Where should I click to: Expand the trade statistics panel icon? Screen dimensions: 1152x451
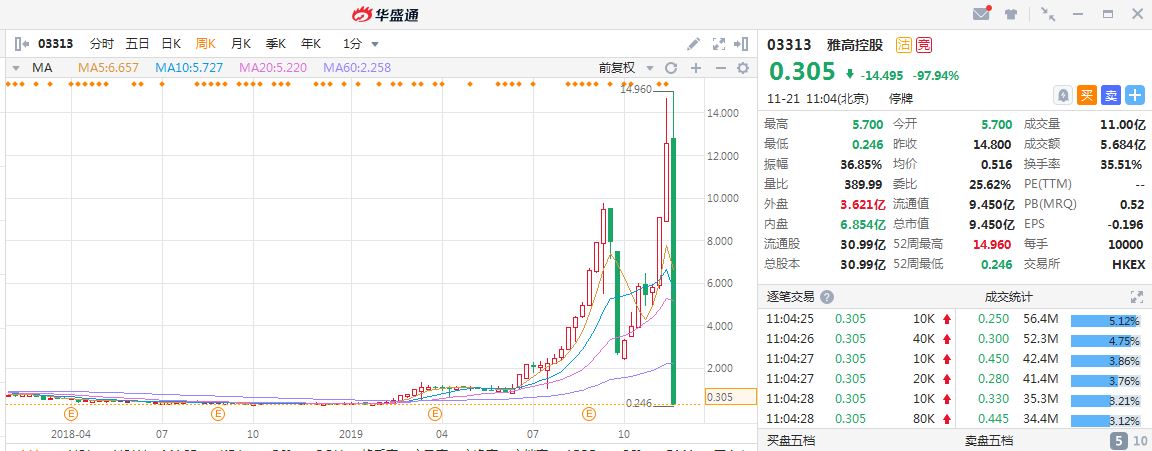click(1137, 297)
